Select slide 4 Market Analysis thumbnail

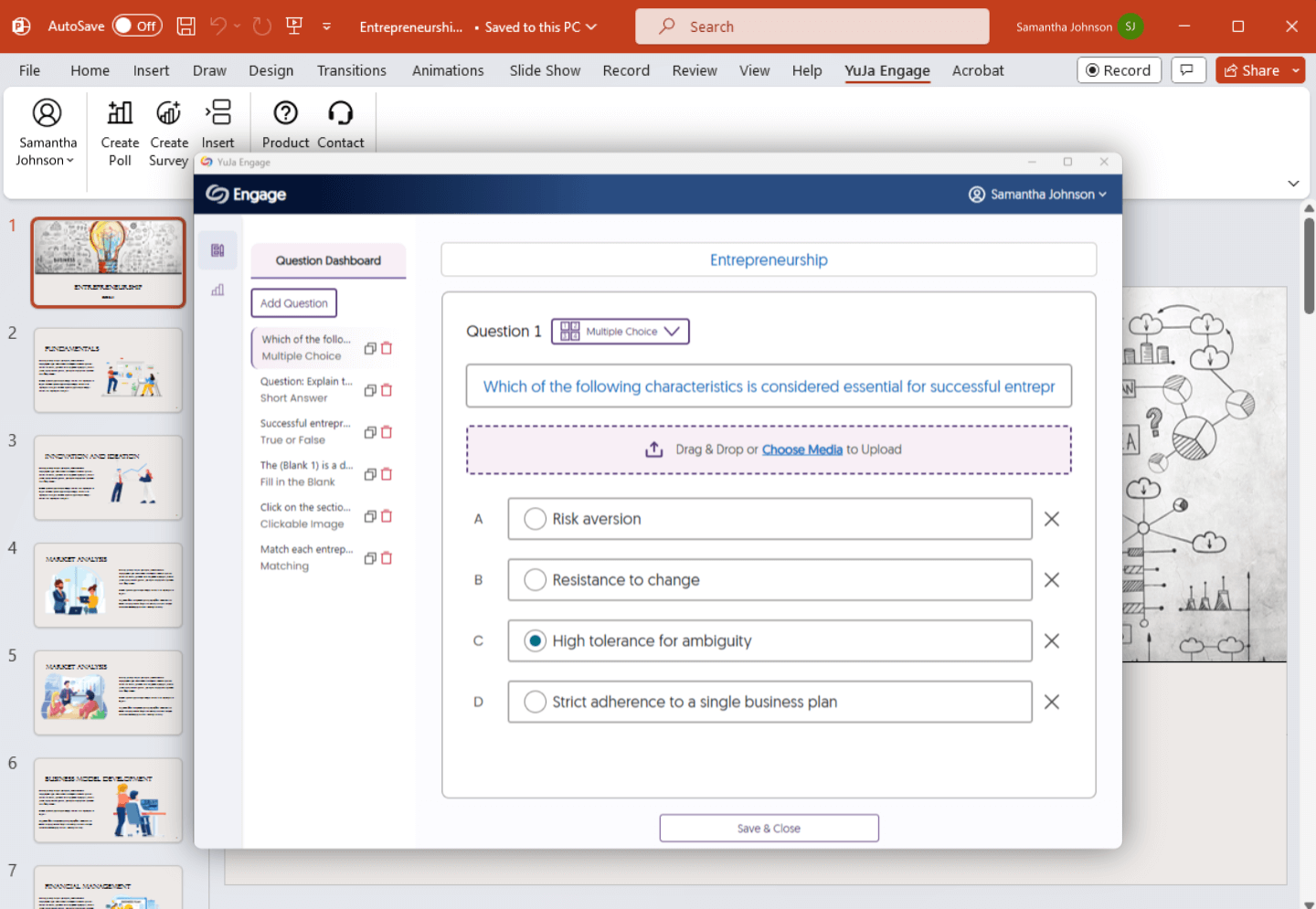click(108, 586)
